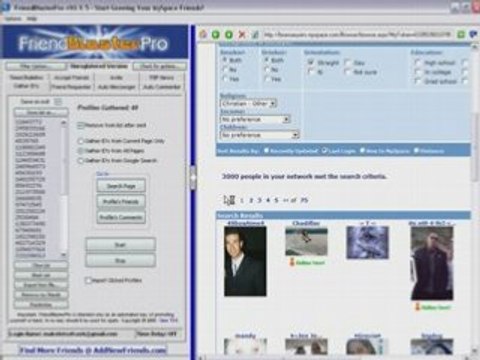This screenshot has height=360, width=480.
Task: Click the web page scrollbar up arrow
Action: (475, 48)
